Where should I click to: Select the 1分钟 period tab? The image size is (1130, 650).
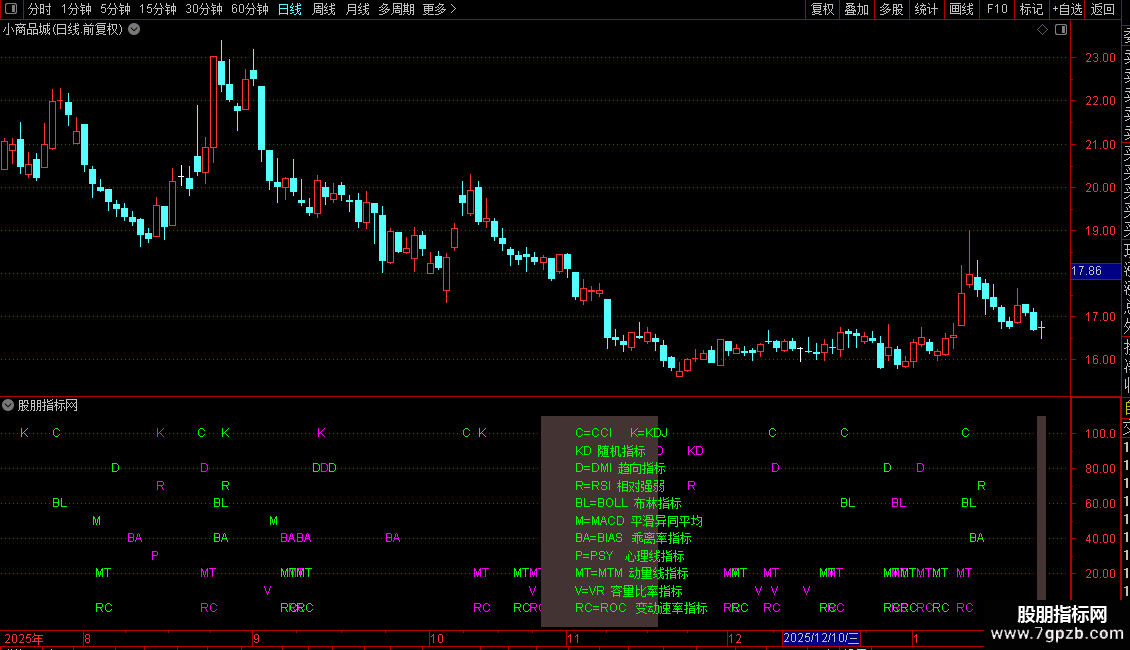coord(76,9)
